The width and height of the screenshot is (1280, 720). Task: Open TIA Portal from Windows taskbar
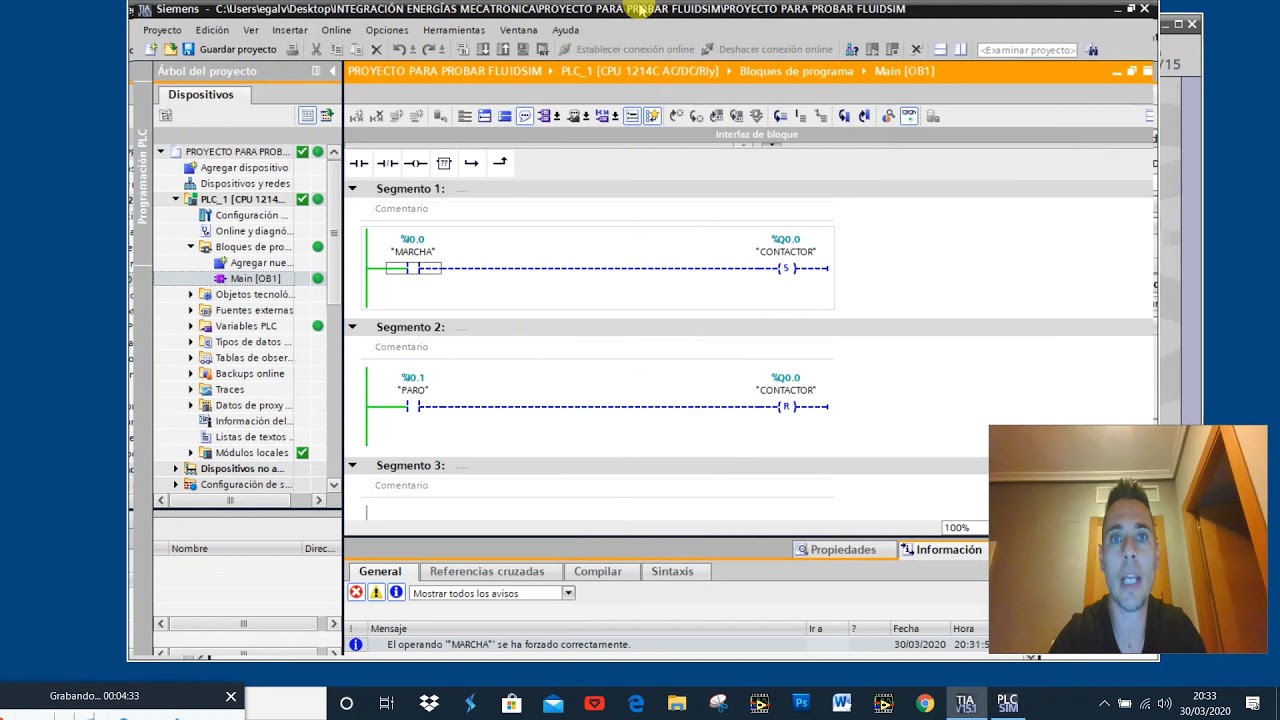pos(965,704)
